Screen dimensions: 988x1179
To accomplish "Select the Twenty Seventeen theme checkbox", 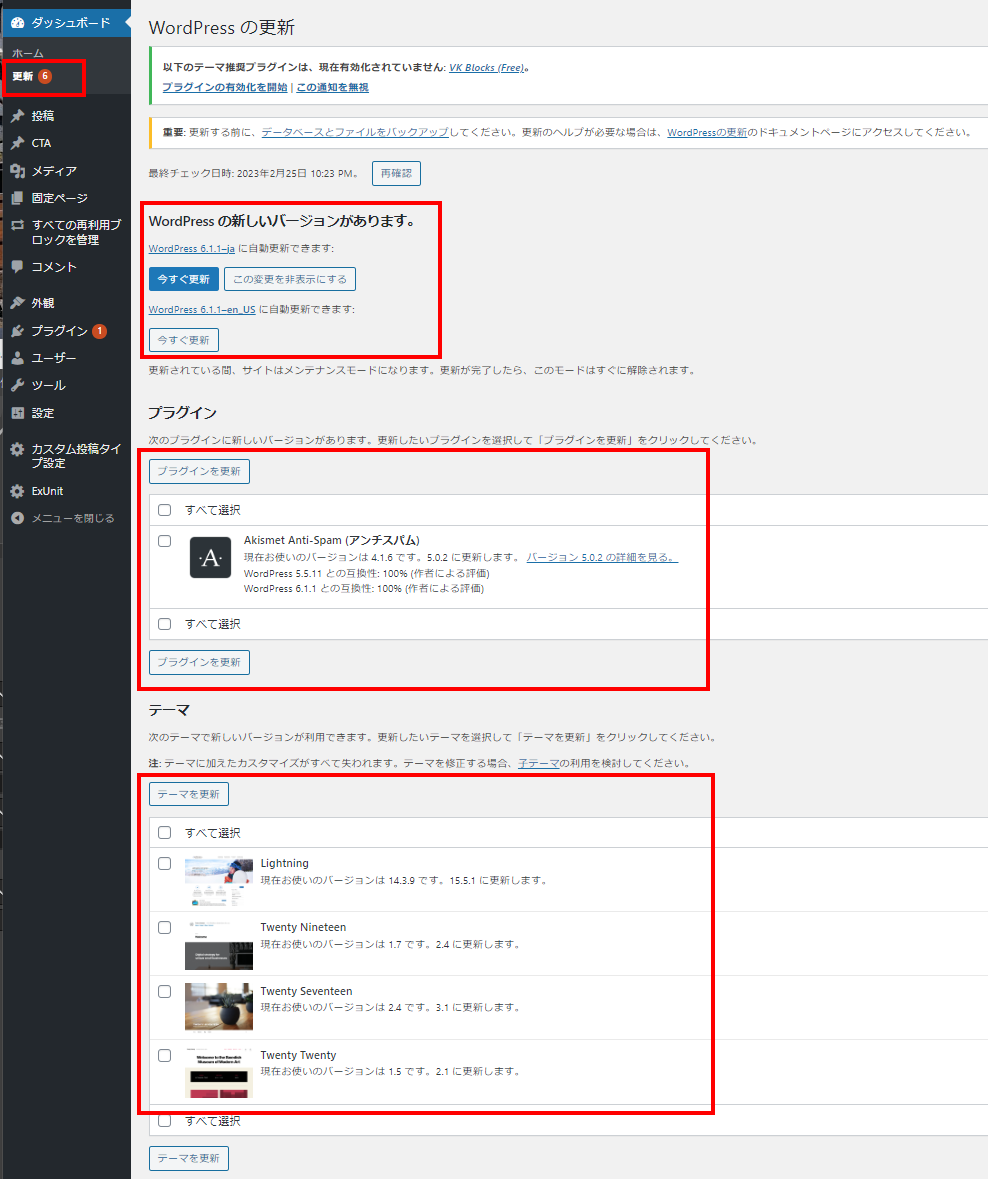I will tap(165, 992).
